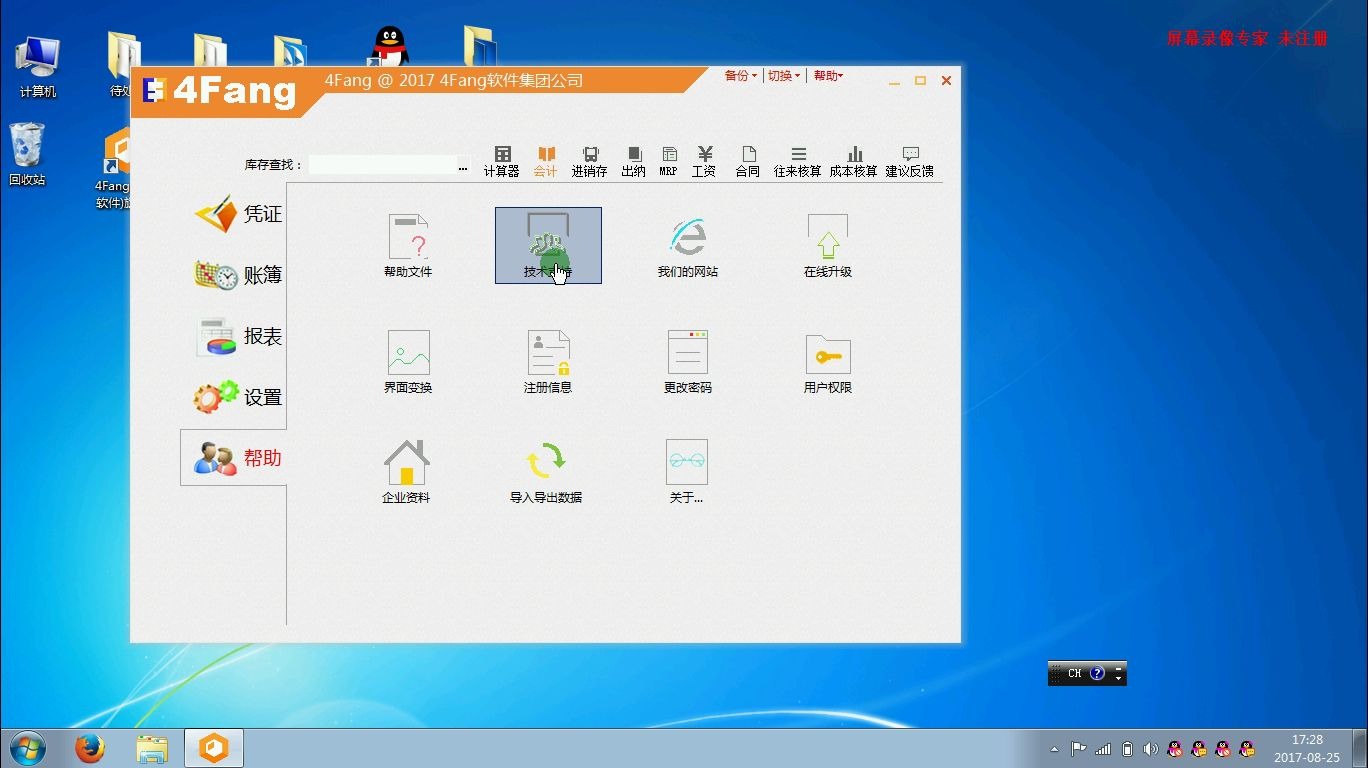
Task: Switch to the 账簿 ledger tab
Action: click(238, 275)
